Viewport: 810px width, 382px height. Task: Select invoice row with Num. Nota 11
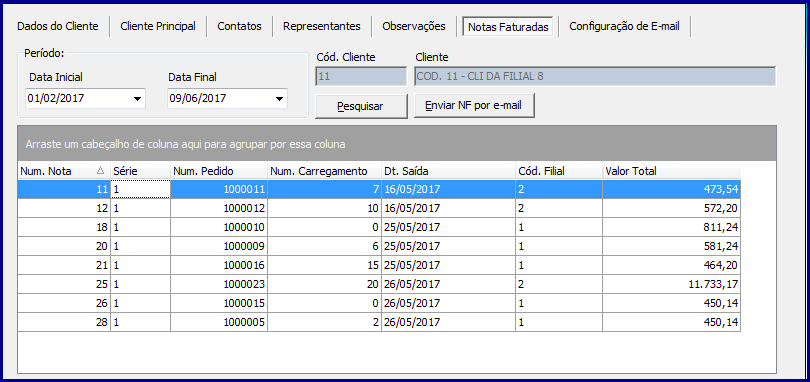coord(379,189)
